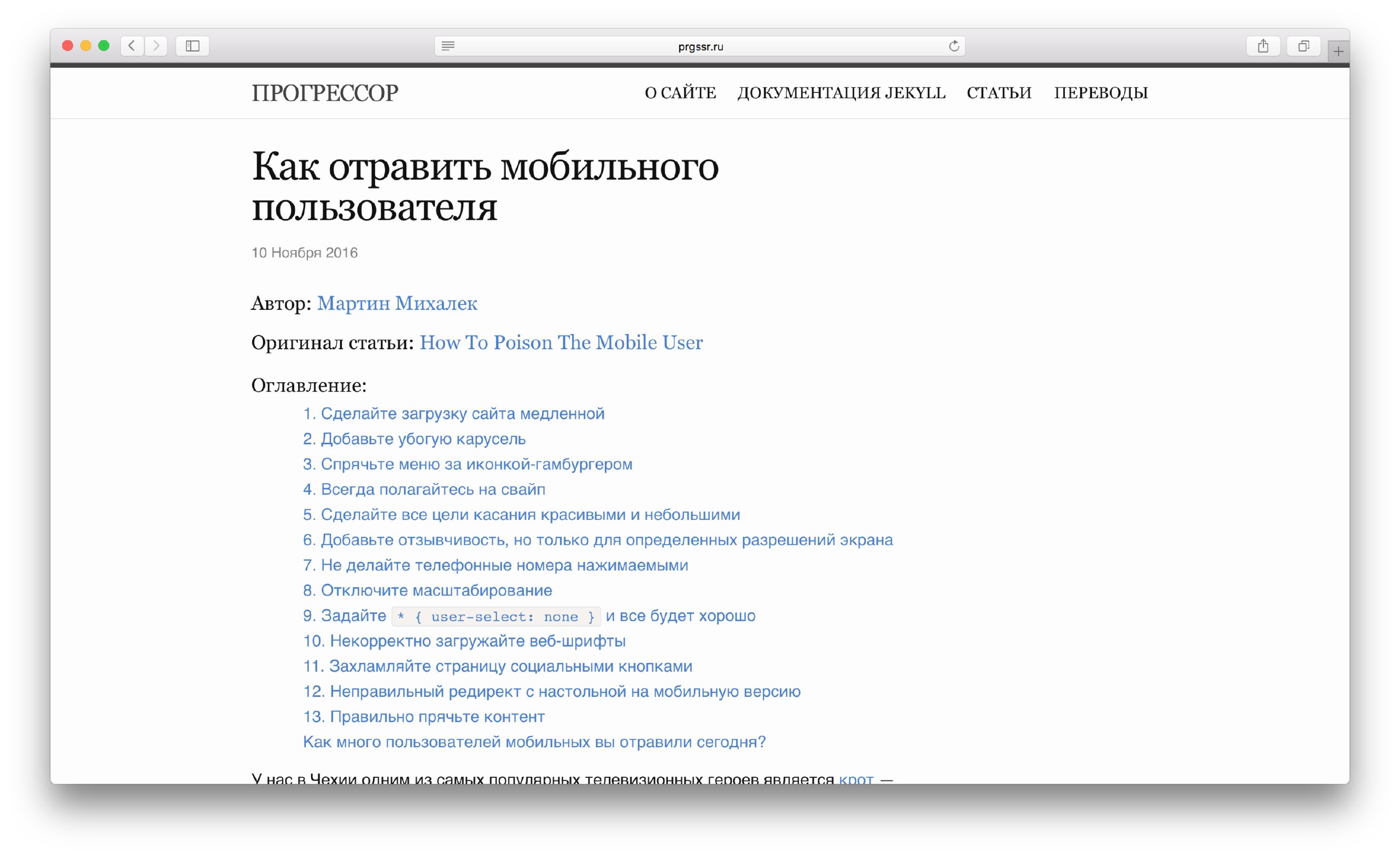Screen dimensions: 1400x856
Task: Jump to Захламляйте страницу социальными кнопками
Action: (x=498, y=666)
